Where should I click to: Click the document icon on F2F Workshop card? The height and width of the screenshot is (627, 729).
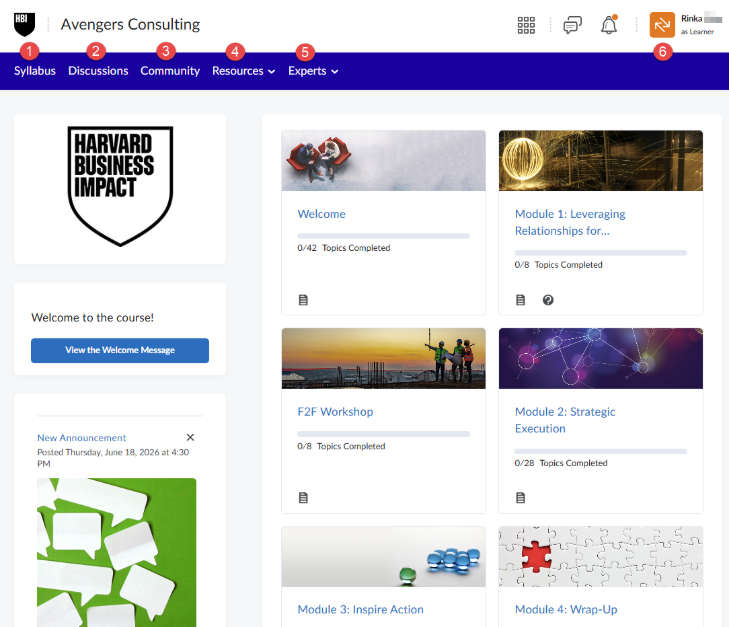coord(303,498)
